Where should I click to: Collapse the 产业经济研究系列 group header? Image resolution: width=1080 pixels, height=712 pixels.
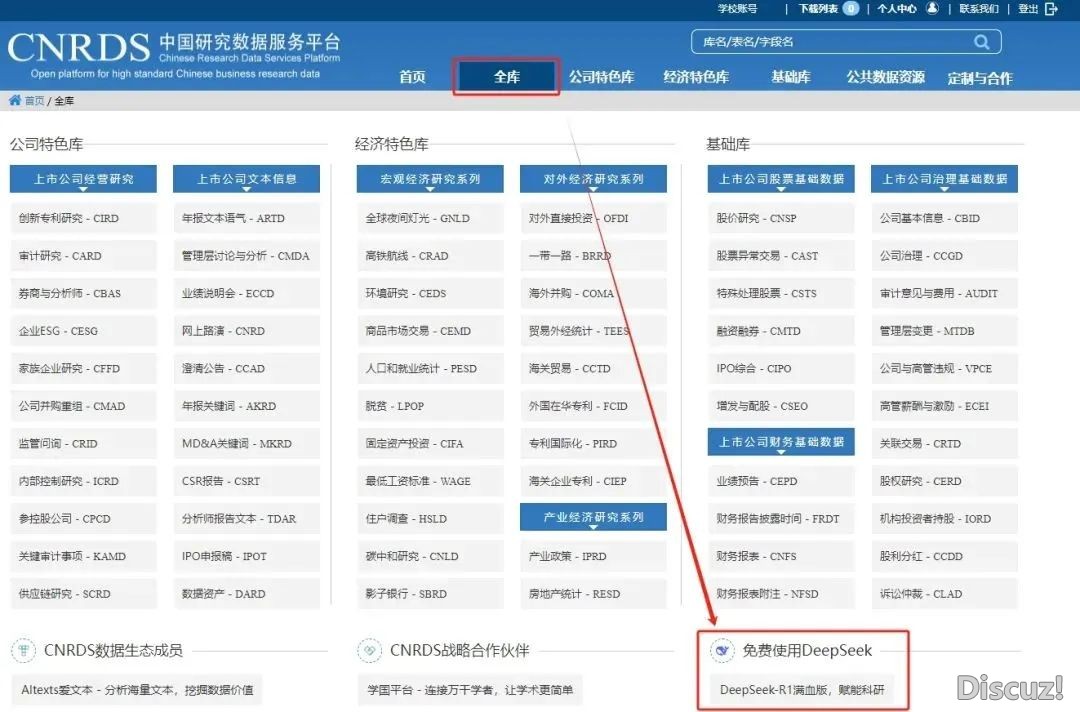[x=593, y=517]
